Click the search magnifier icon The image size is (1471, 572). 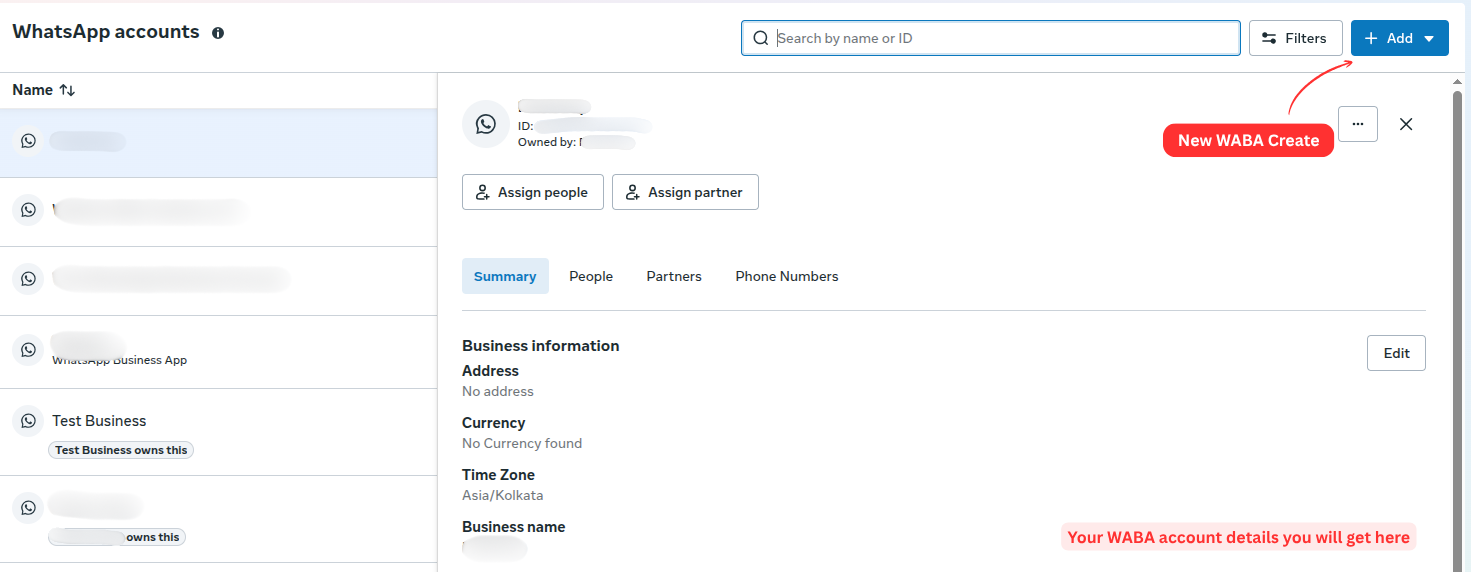761,38
